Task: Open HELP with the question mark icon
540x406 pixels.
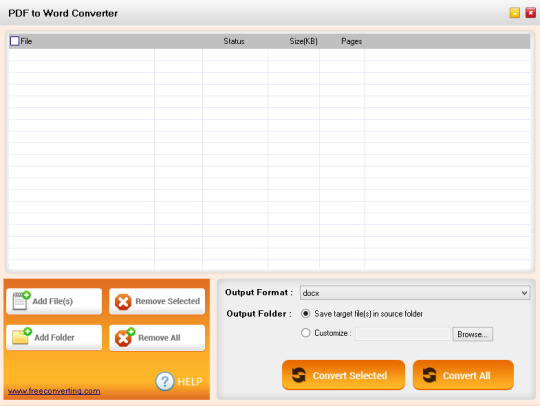Action: (x=179, y=381)
